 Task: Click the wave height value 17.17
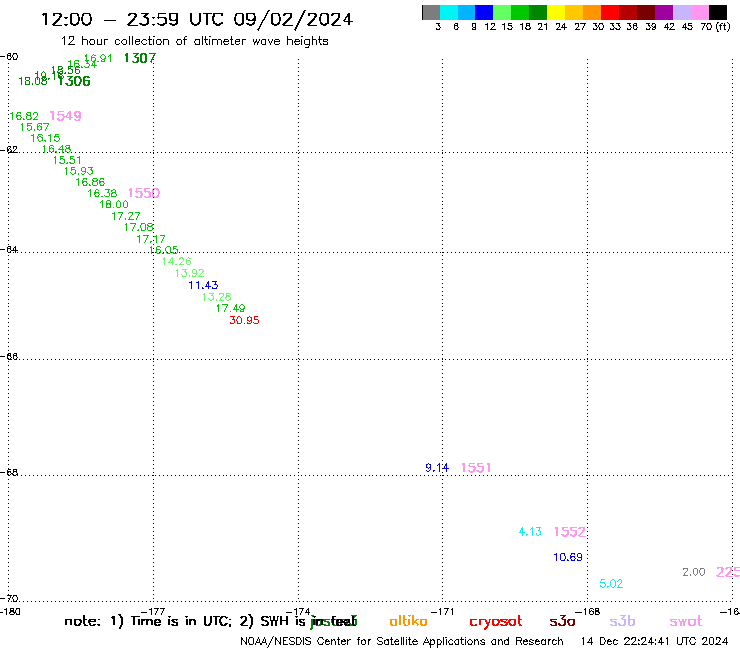[x=151, y=240]
